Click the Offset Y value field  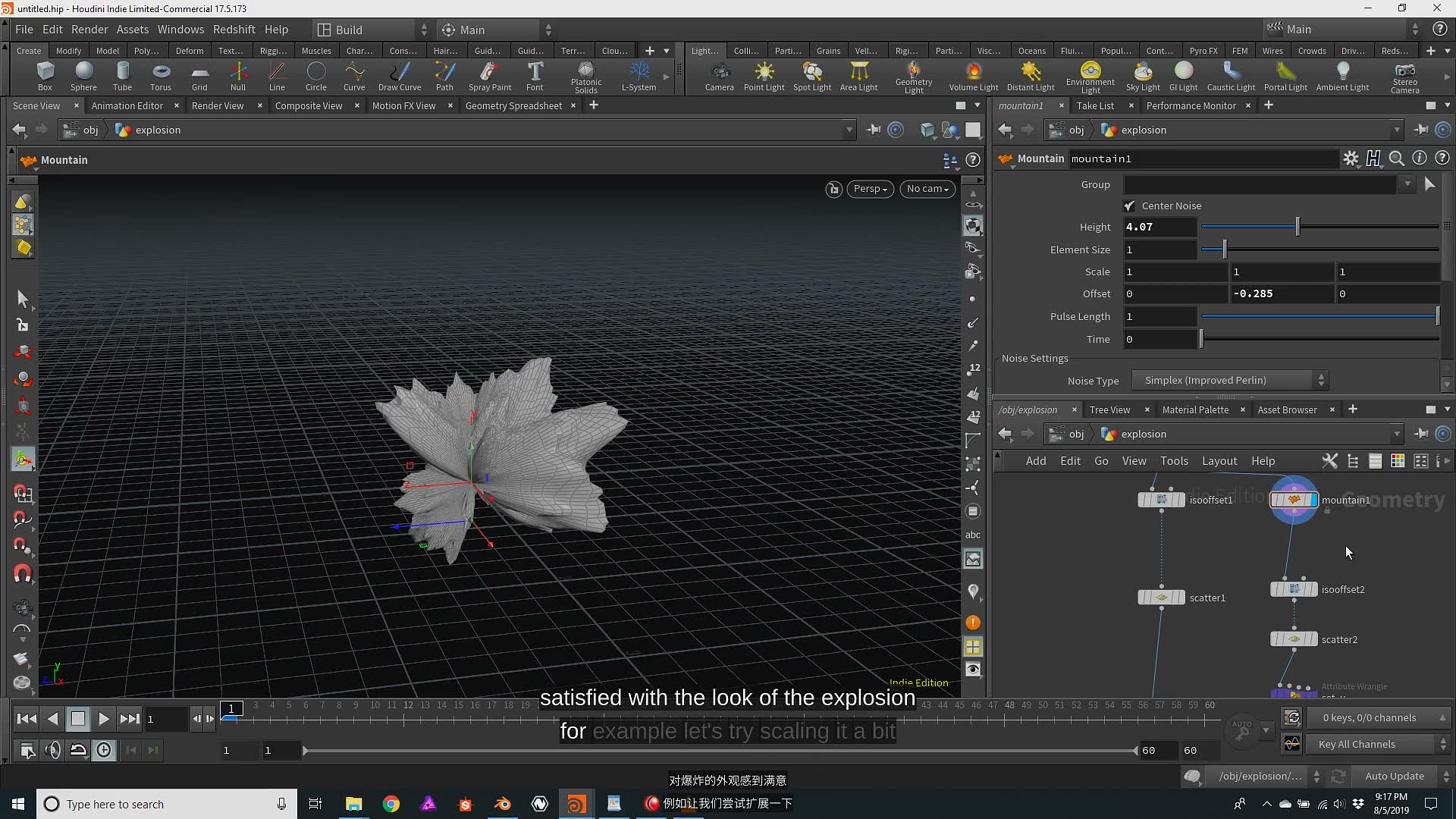pyautogui.click(x=1281, y=294)
